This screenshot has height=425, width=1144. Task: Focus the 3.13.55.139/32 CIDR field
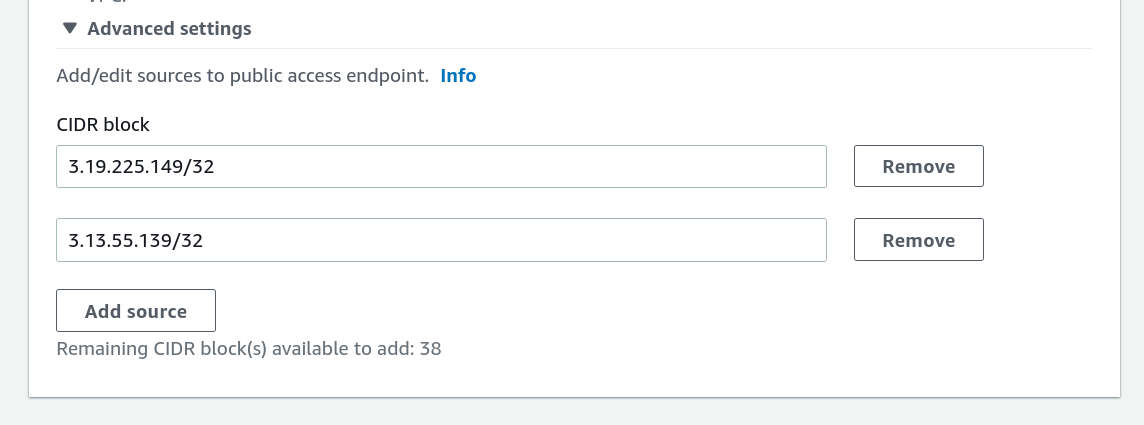click(x=441, y=241)
